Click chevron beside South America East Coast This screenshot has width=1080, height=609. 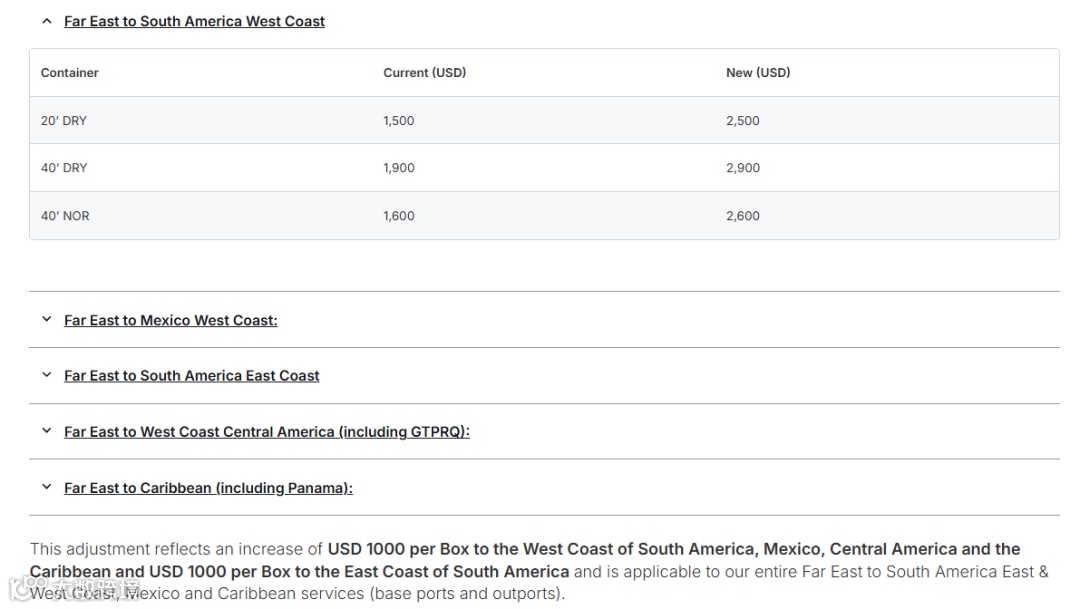pyautogui.click(x=46, y=376)
